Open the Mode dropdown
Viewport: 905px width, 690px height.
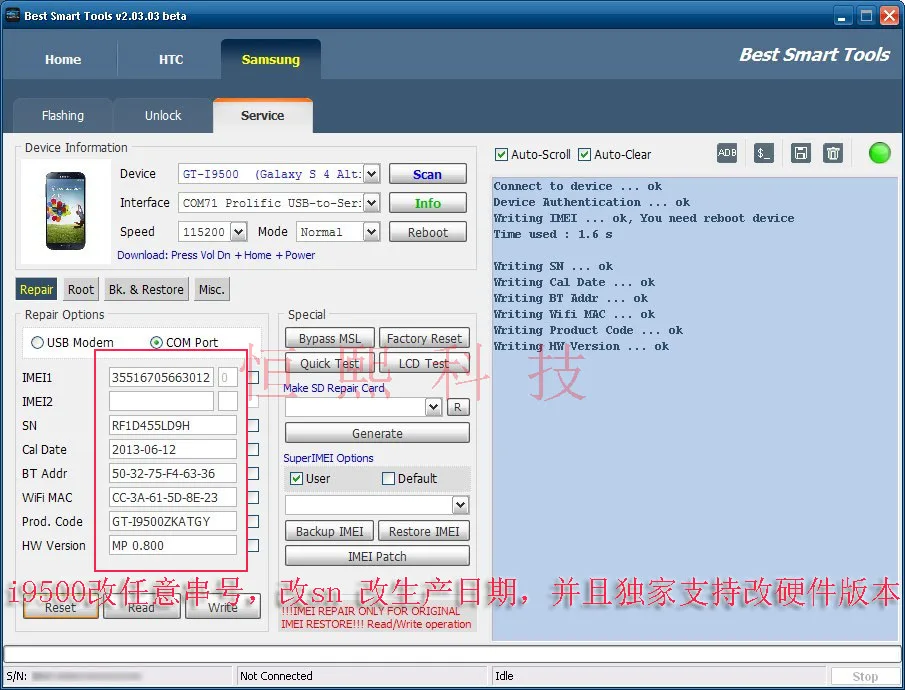coord(372,232)
